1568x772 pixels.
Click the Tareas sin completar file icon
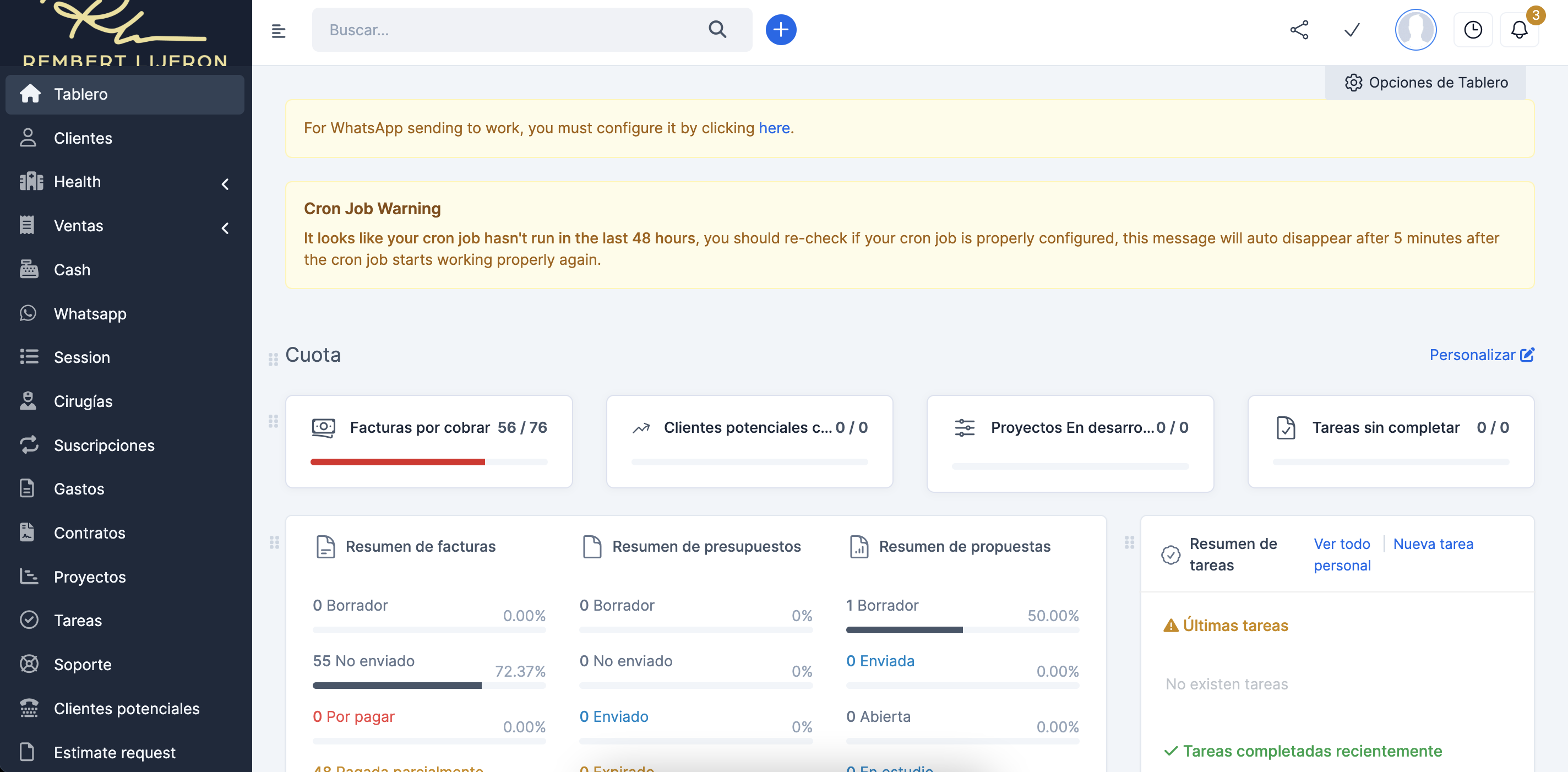[x=1285, y=427]
